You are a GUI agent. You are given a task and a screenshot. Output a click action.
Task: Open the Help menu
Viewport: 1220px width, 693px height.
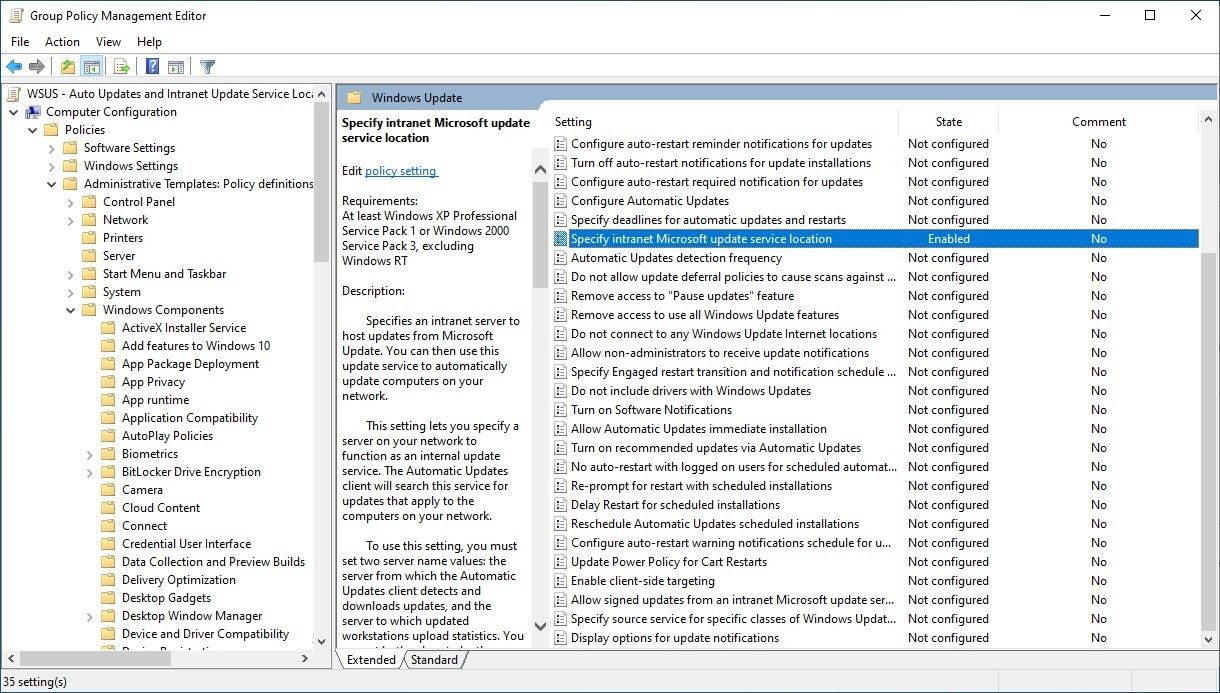click(149, 42)
